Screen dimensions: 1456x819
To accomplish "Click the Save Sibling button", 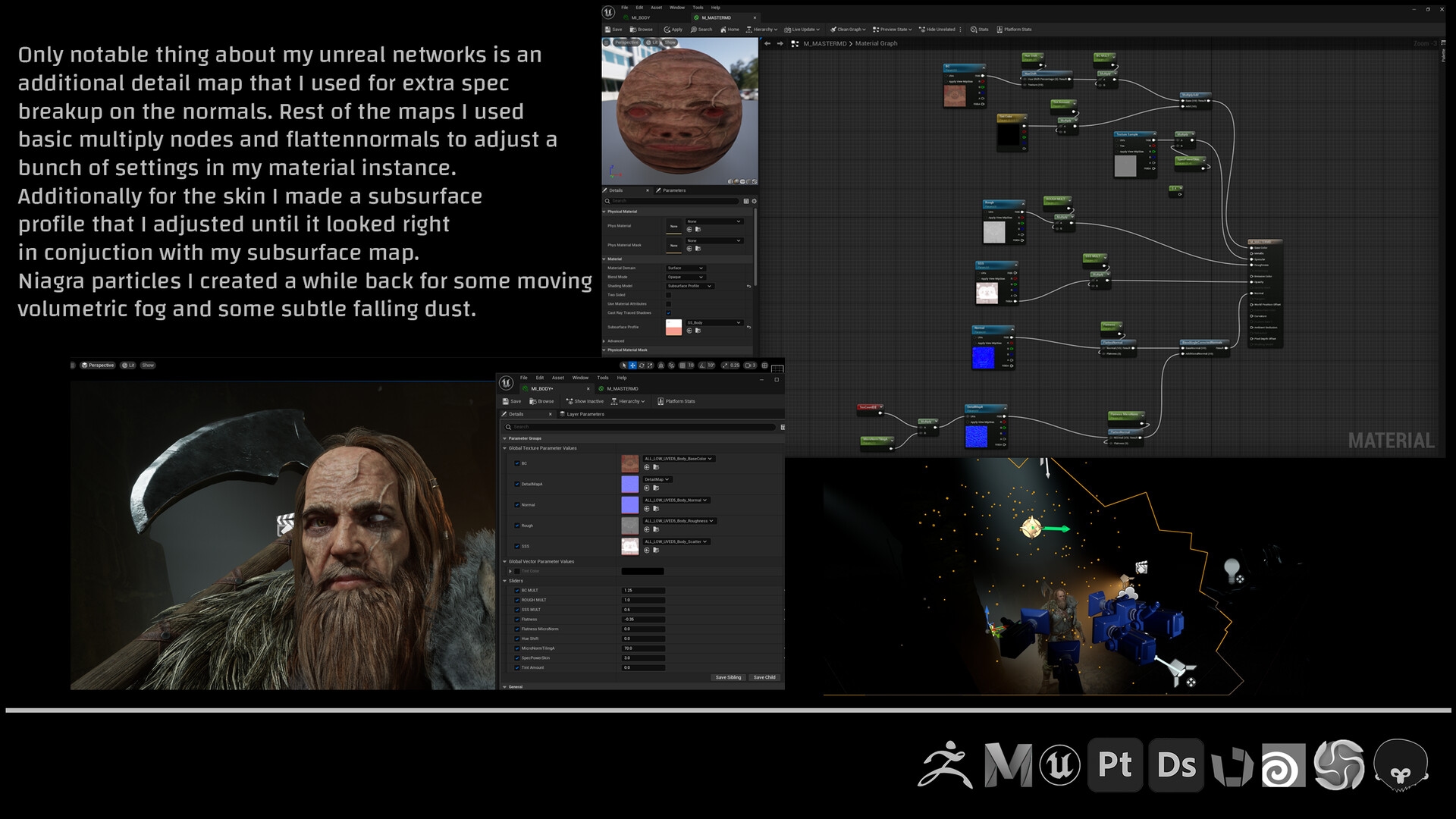I will point(728,677).
